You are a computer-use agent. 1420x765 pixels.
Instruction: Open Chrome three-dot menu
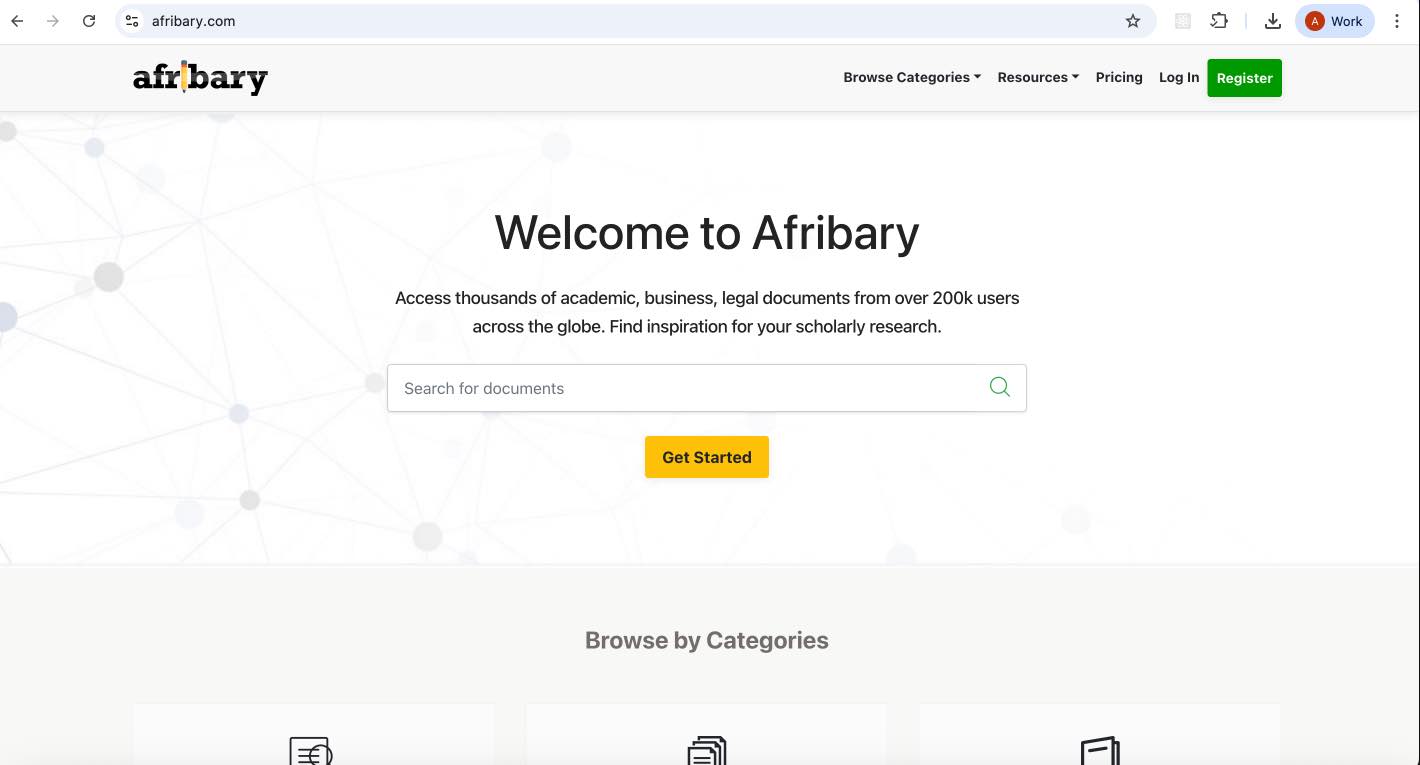click(x=1397, y=21)
